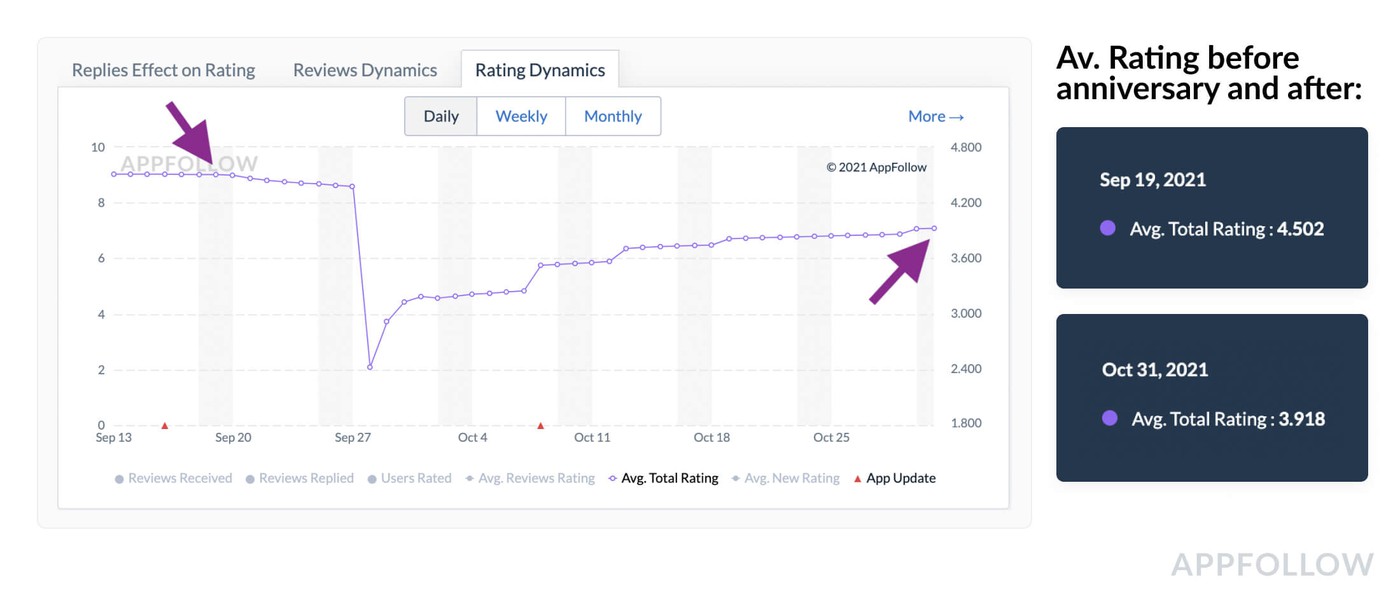Open the Reviews Dynamics tab
The height and width of the screenshot is (600, 1400).
(364, 70)
